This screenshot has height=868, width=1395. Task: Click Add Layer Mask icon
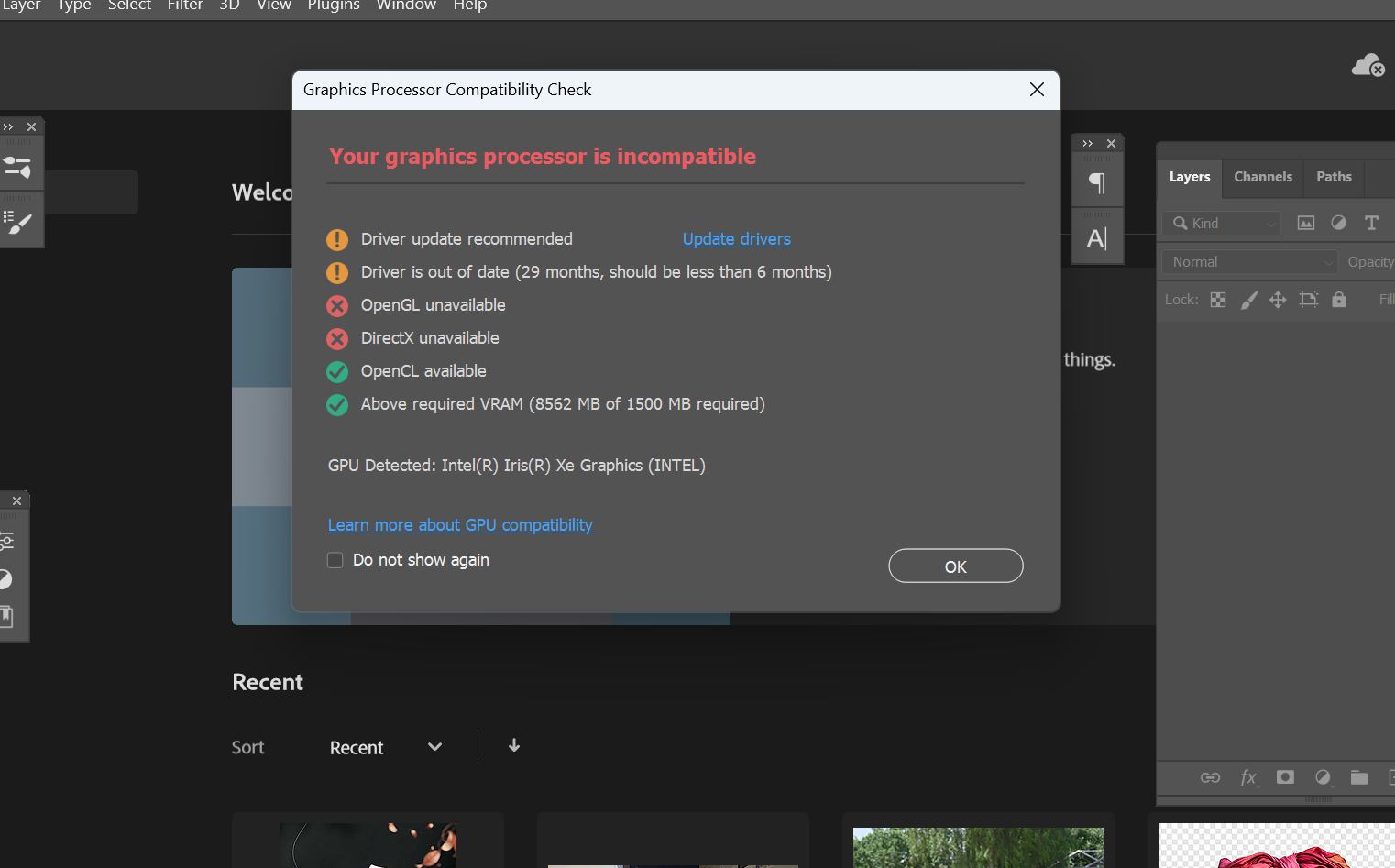coord(1285,777)
